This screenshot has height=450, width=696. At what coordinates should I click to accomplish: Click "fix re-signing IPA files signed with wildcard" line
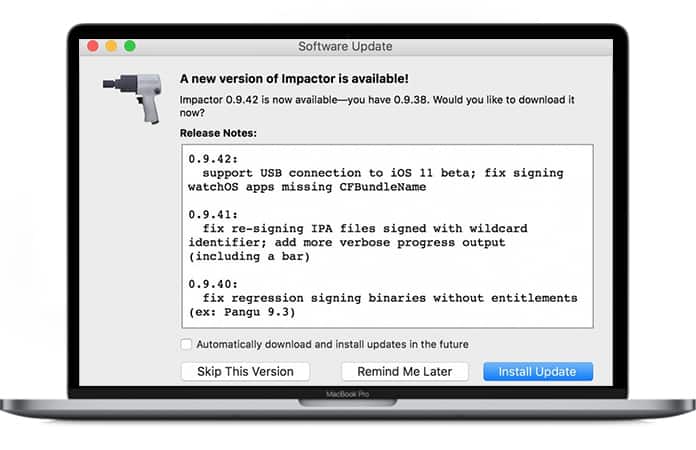365,229
